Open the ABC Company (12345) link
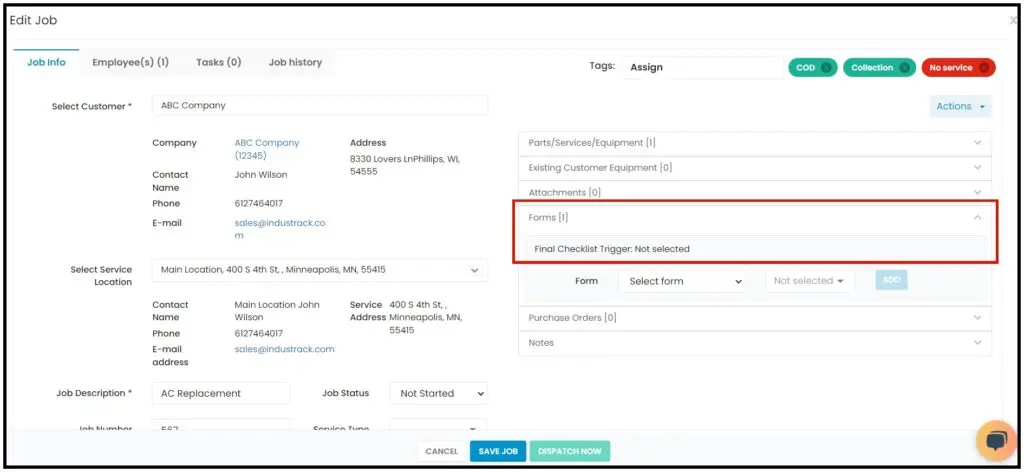Image resolution: width=1024 pixels, height=472 pixels. (266, 149)
